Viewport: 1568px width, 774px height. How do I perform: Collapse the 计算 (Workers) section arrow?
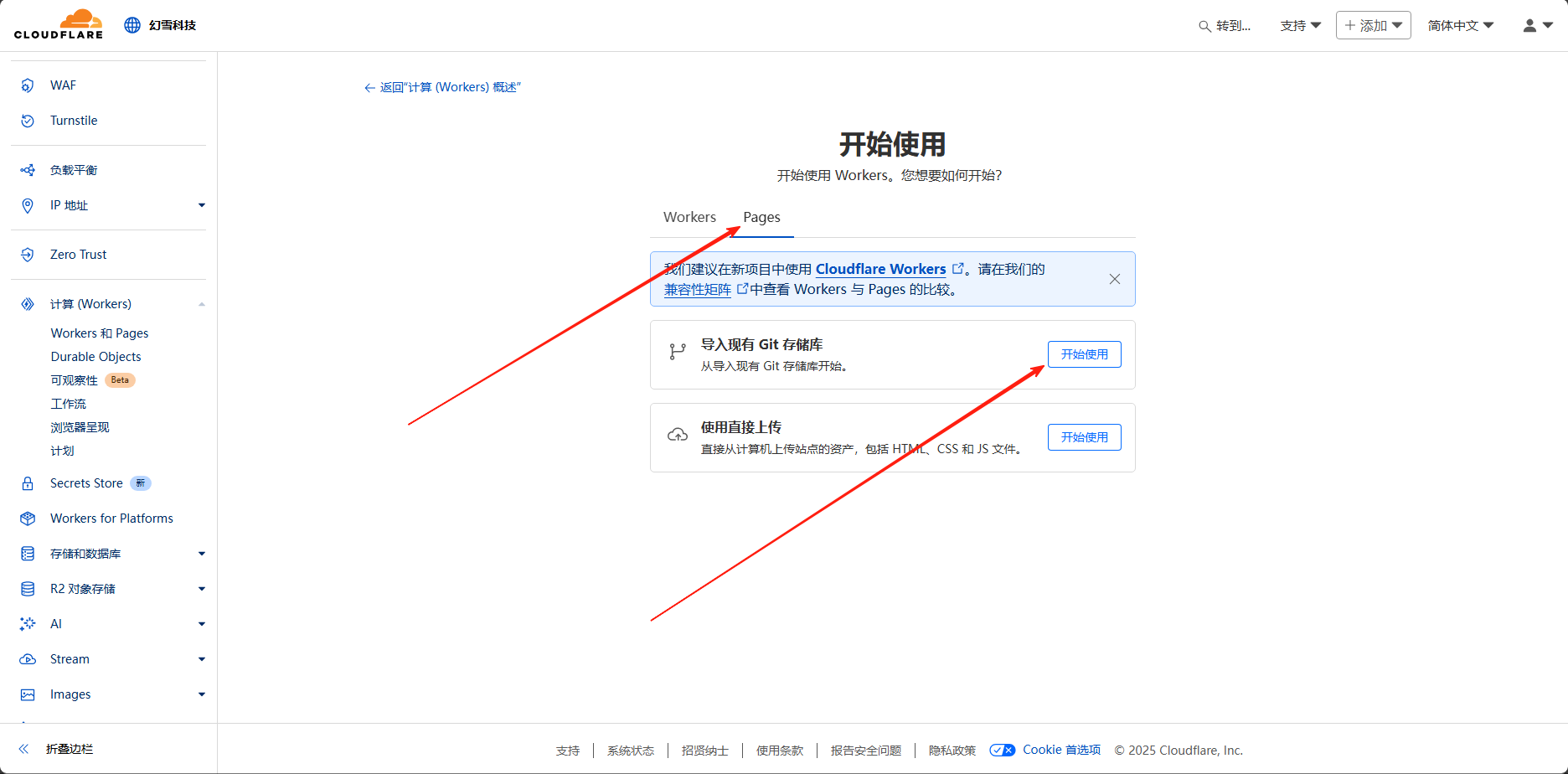[x=202, y=304]
